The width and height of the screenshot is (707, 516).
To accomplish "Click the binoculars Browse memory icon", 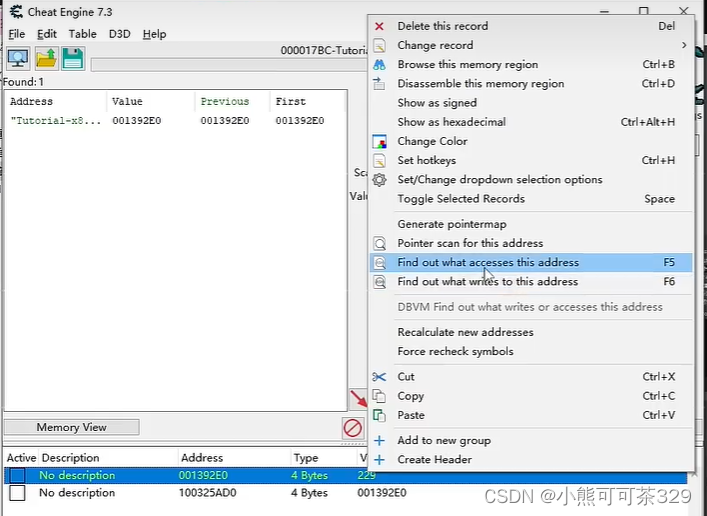I will tap(379, 64).
